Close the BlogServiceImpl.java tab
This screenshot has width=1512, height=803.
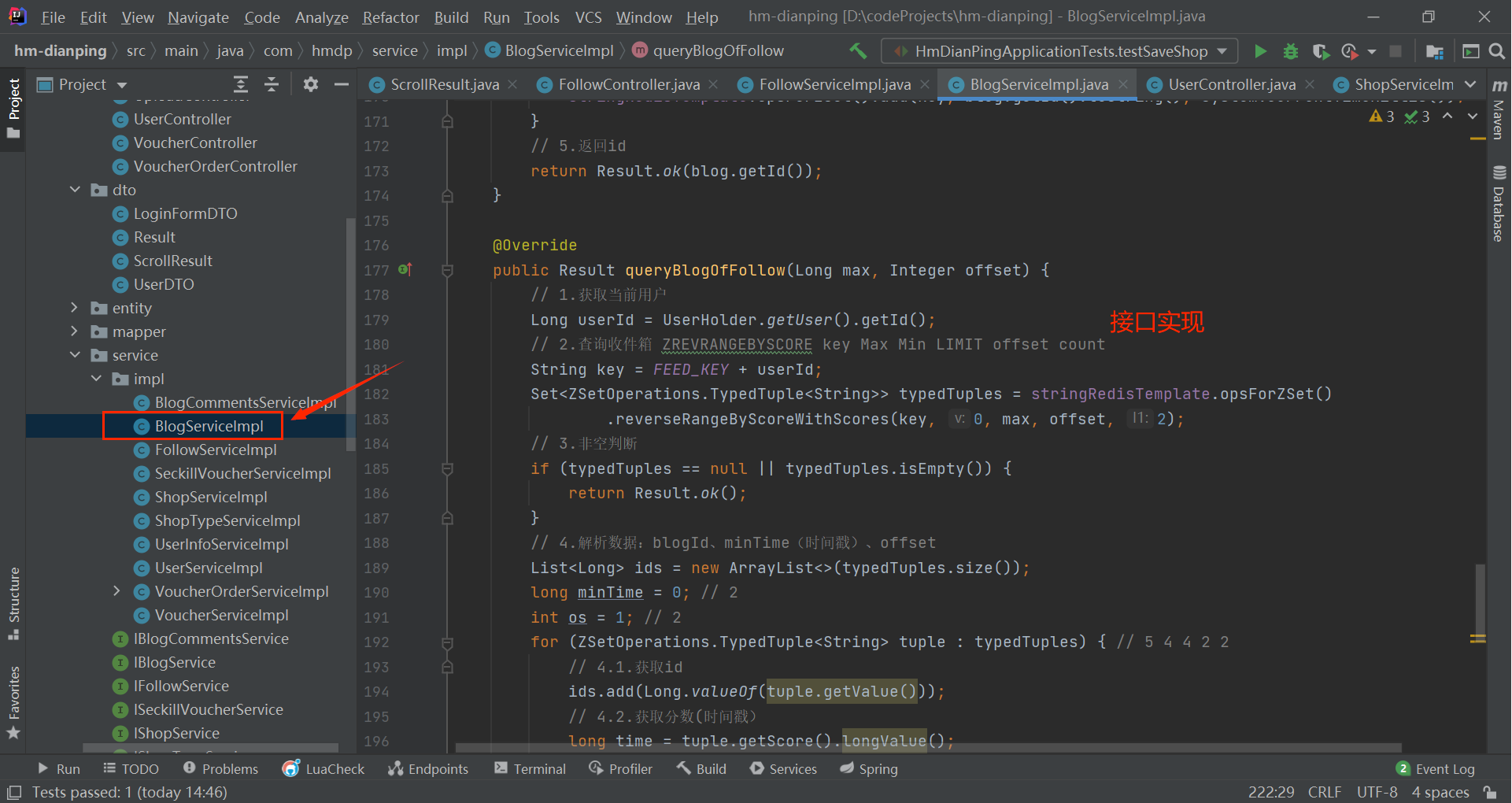click(1123, 84)
